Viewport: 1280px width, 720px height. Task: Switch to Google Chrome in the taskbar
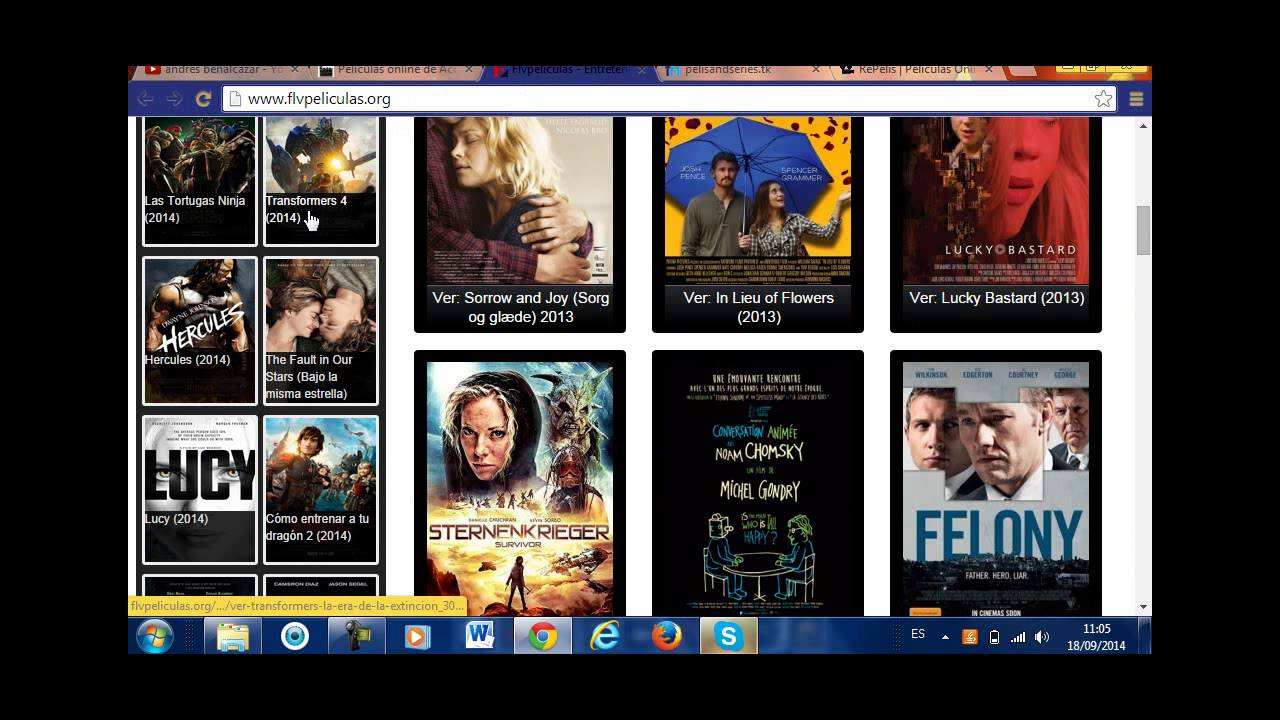[543, 636]
